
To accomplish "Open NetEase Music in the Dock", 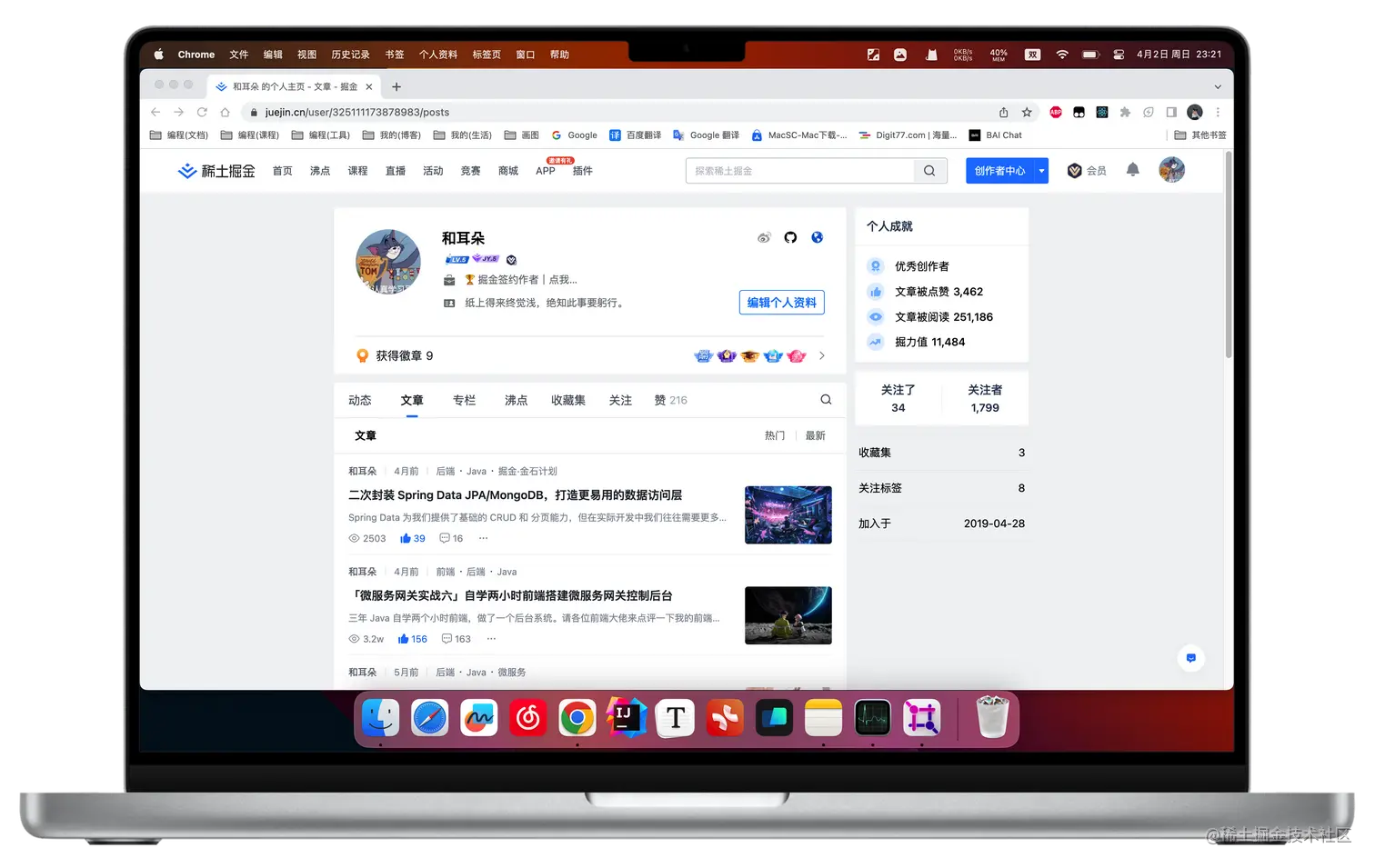I will (x=528, y=718).
